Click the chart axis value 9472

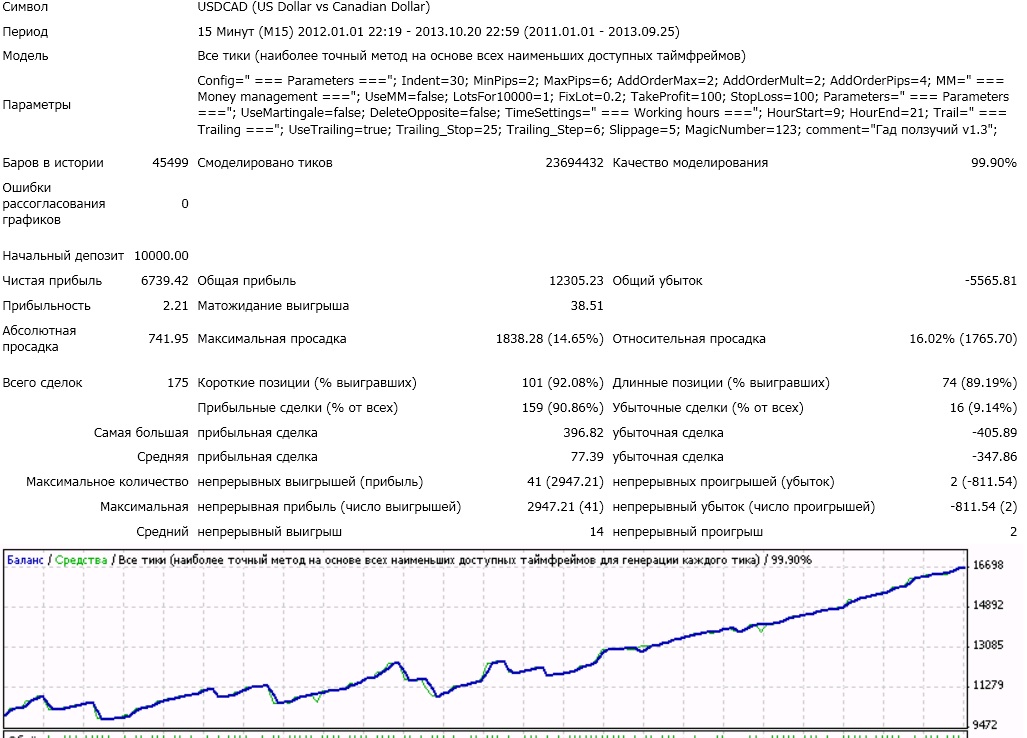(985, 725)
